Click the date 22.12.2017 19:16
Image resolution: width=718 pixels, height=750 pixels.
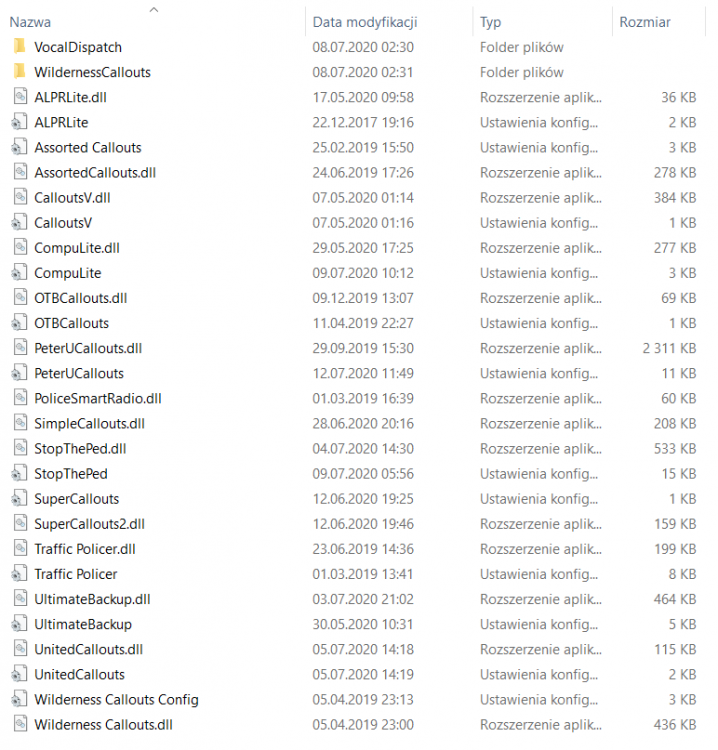(x=363, y=122)
